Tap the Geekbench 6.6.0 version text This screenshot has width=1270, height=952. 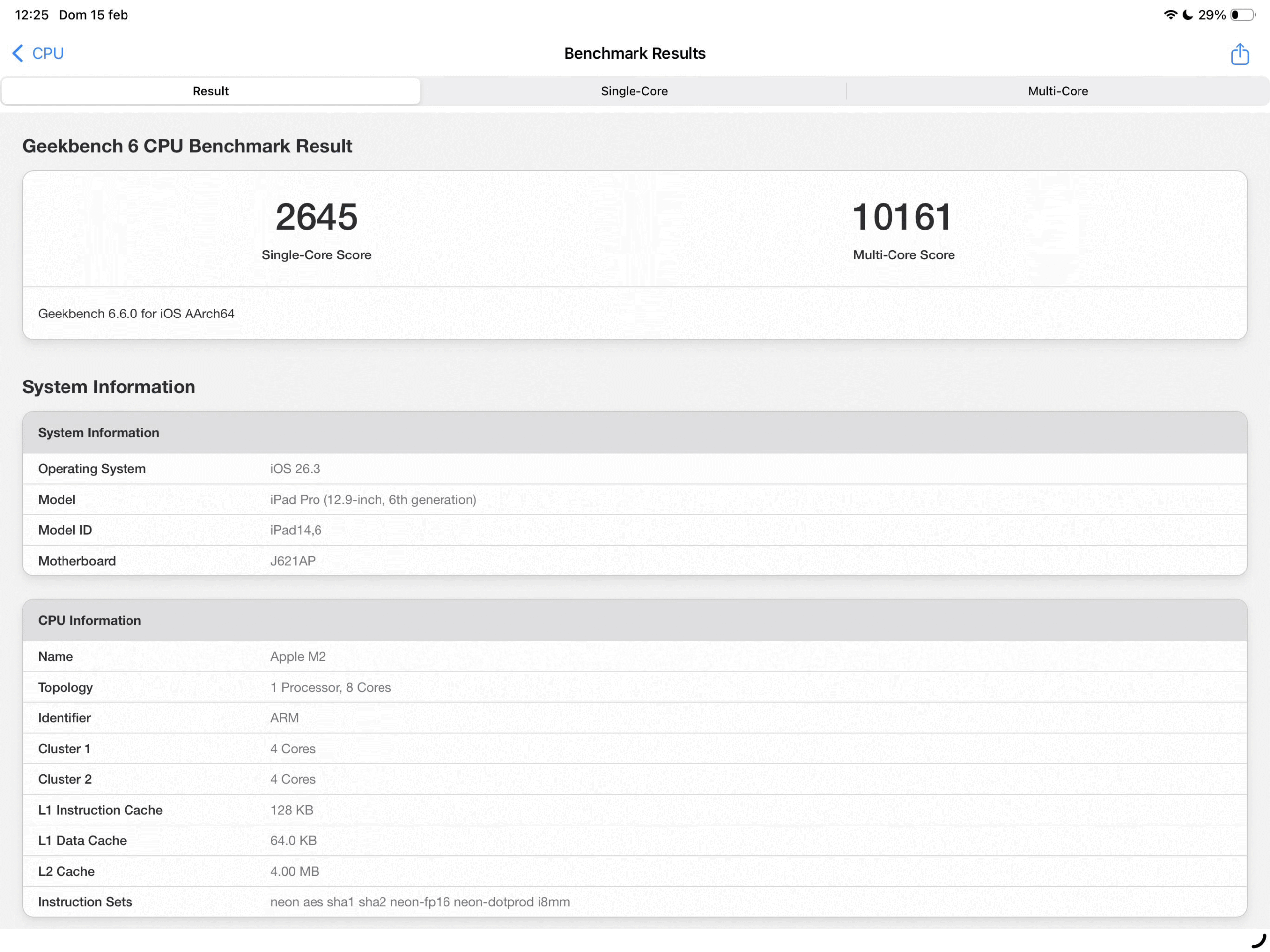point(136,314)
